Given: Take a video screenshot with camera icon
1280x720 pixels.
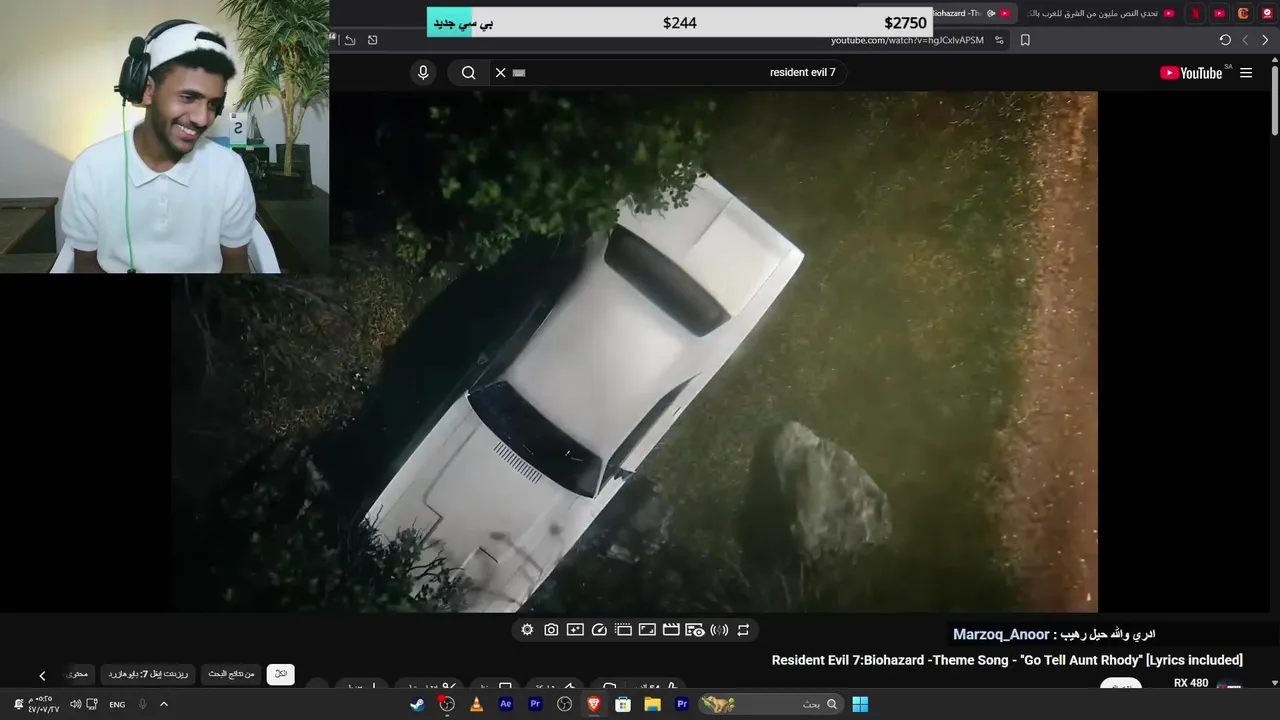Looking at the screenshot, I should 551,630.
